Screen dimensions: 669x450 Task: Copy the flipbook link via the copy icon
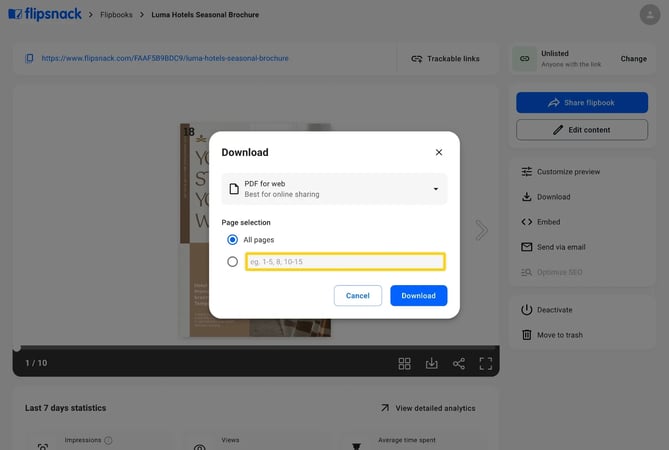(29, 58)
